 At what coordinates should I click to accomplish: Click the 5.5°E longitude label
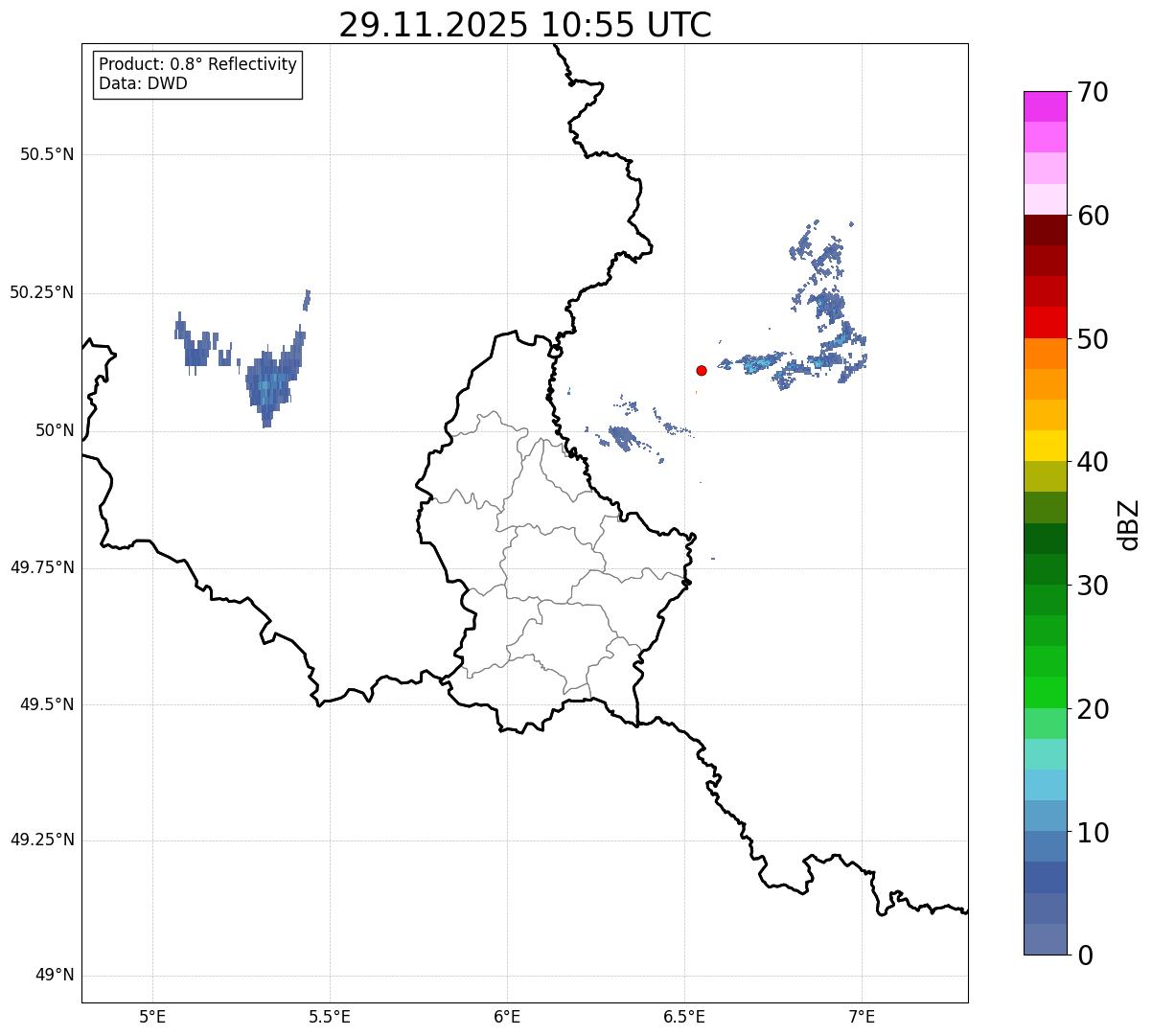330,1017
